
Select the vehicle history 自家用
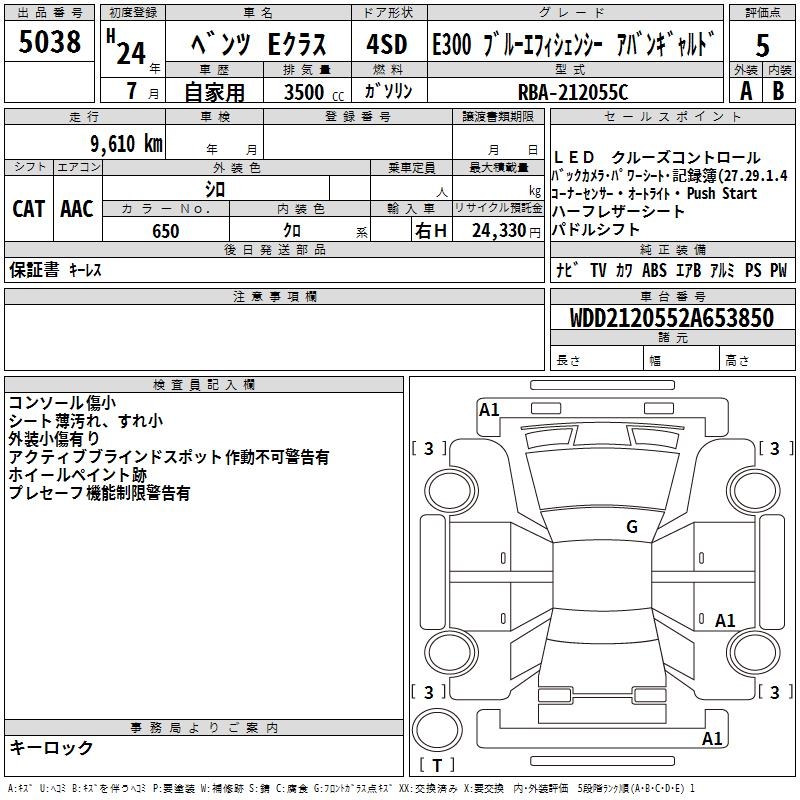[214, 92]
